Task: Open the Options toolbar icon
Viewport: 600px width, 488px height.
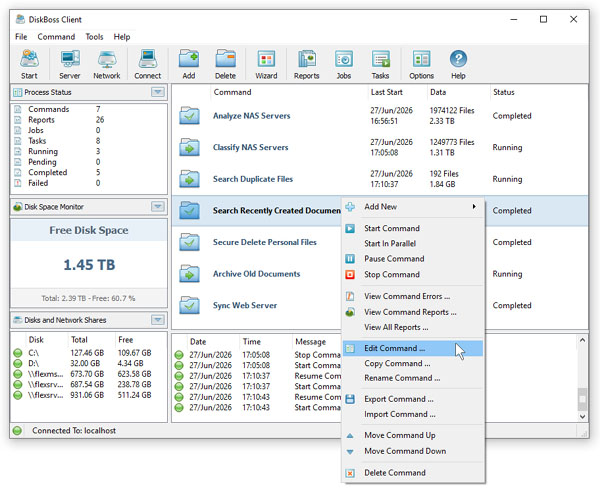Action: pos(421,64)
